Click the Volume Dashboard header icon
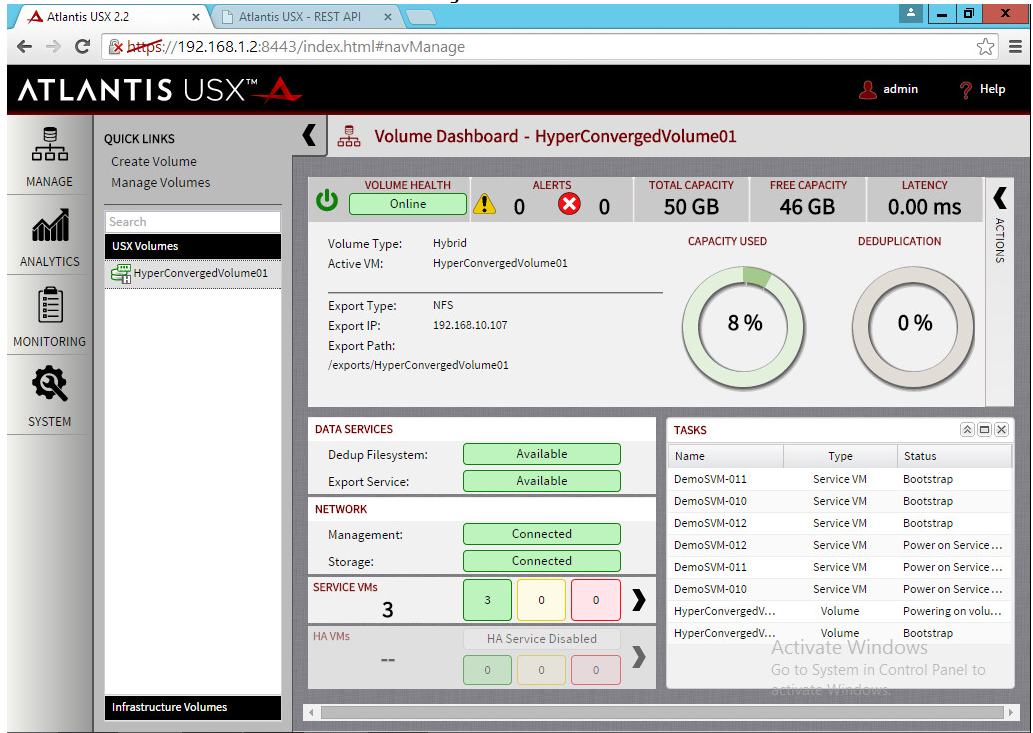The width and height of the screenshot is (1033, 733). [x=349, y=136]
